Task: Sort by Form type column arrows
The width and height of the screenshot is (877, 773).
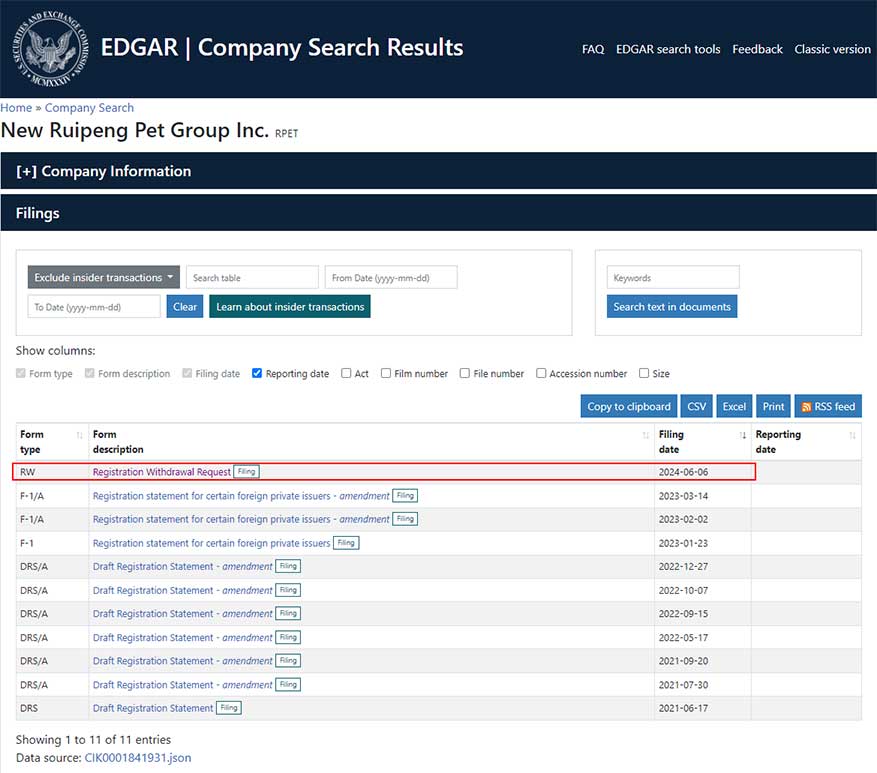Action: coord(80,435)
